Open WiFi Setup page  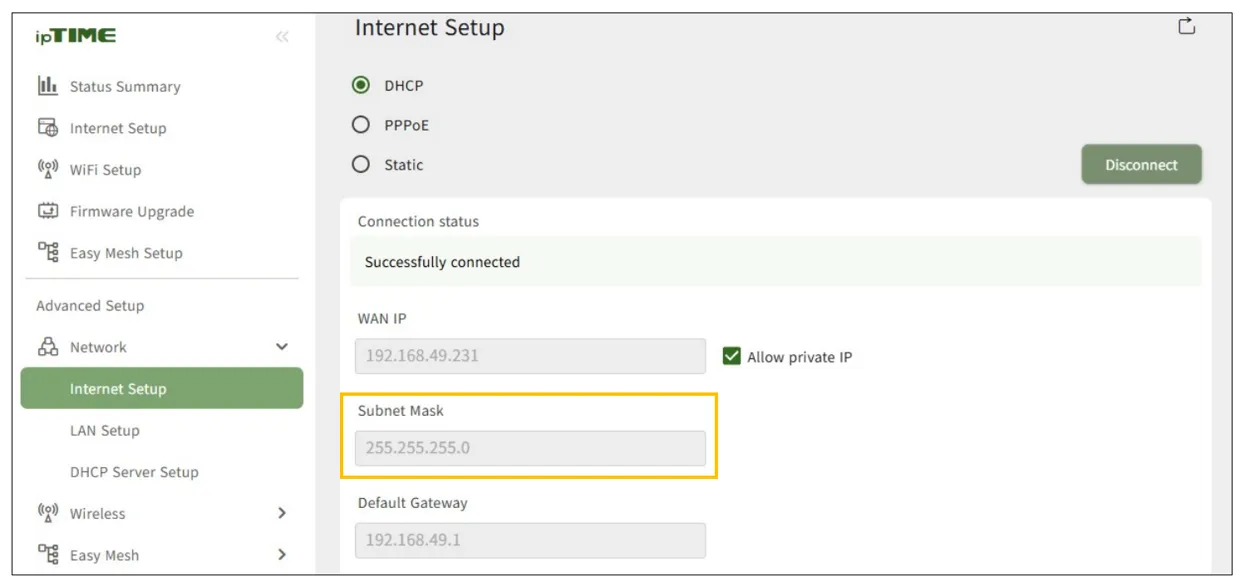coord(105,170)
